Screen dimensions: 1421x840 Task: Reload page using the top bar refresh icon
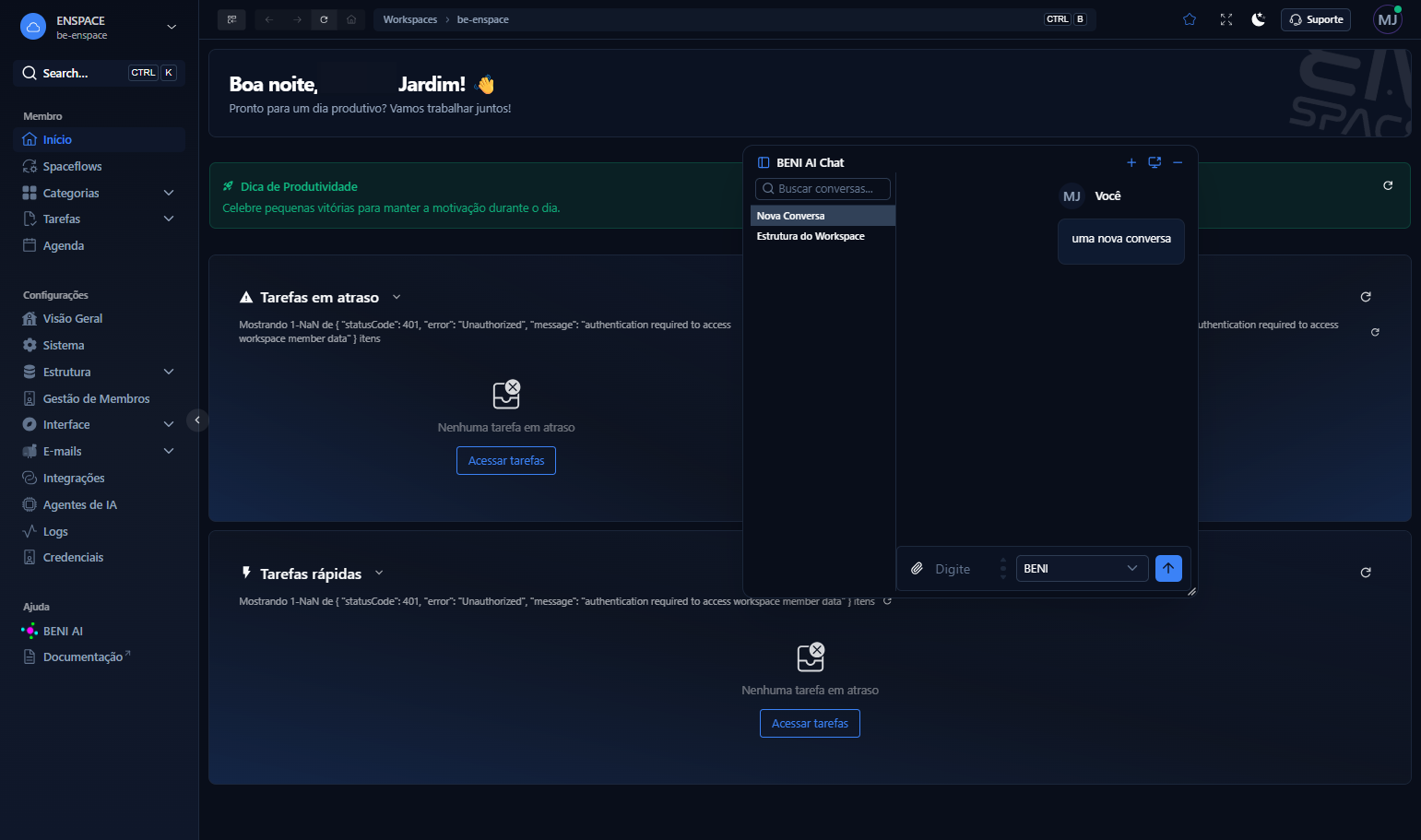pyautogui.click(x=324, y=19)
